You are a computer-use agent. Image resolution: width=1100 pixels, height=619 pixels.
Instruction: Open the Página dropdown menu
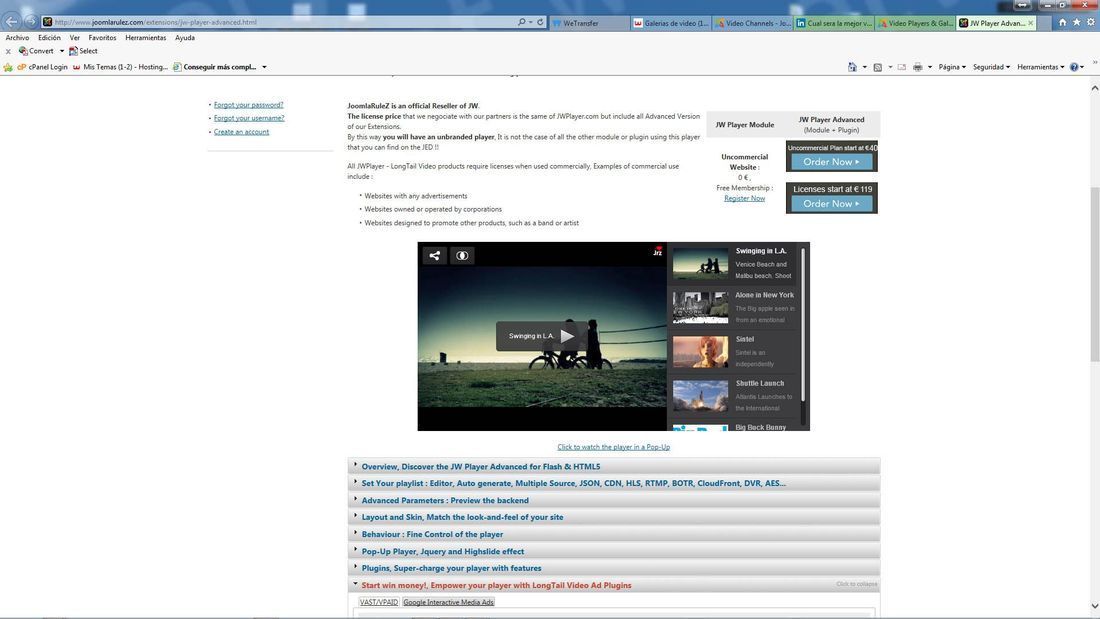(x=952, y=67)
